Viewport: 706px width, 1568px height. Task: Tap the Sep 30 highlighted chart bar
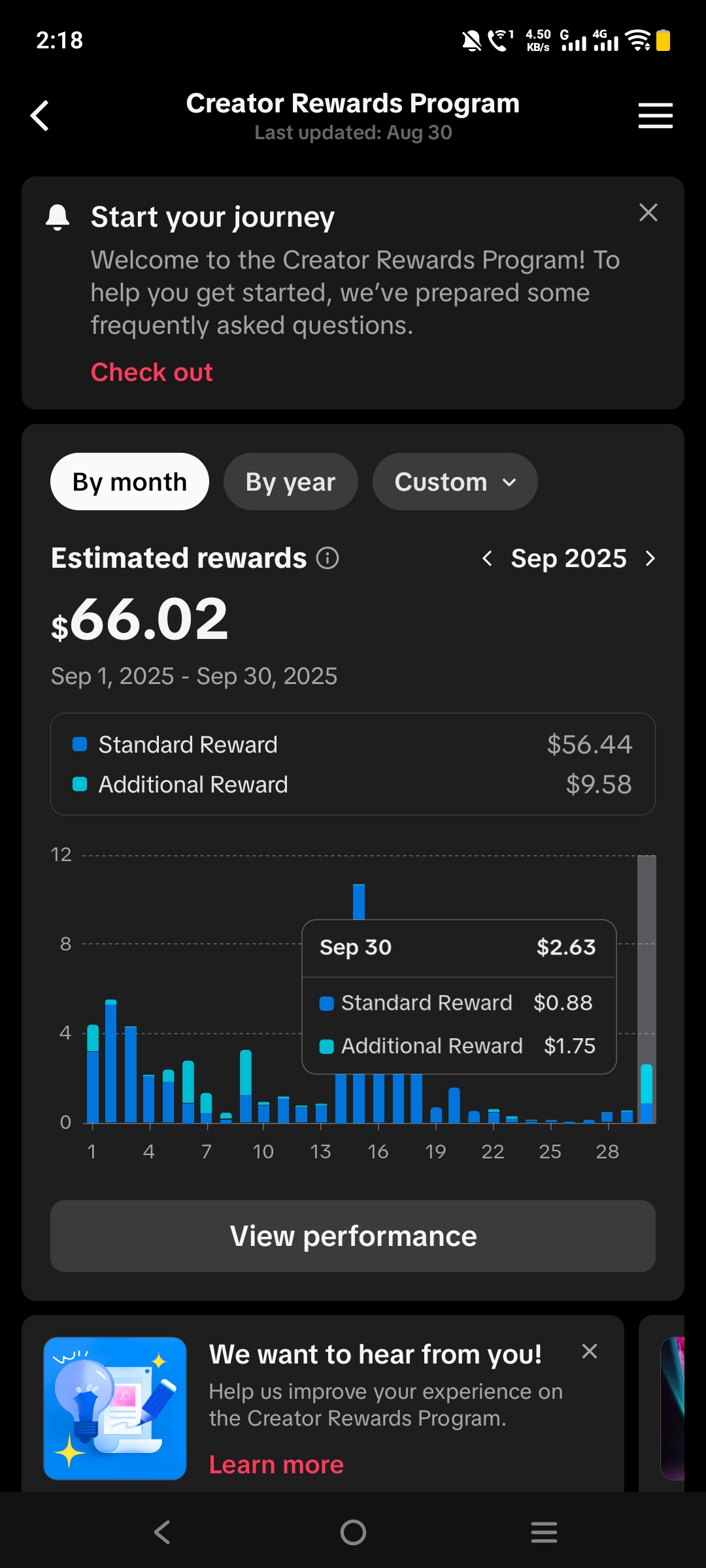pyautogui.click(x=647, y=1093)
